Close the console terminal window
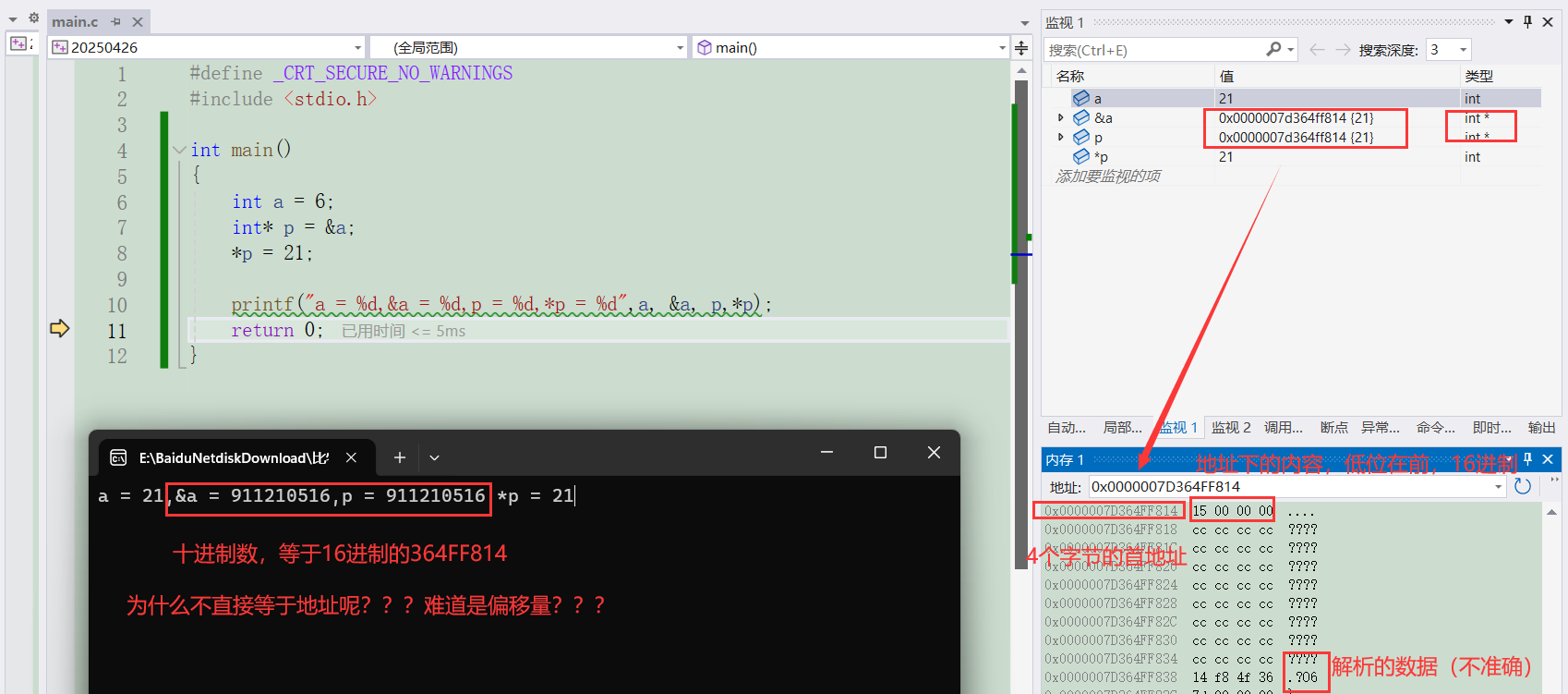Screen dimensions: 1568x694 point(934,452)
